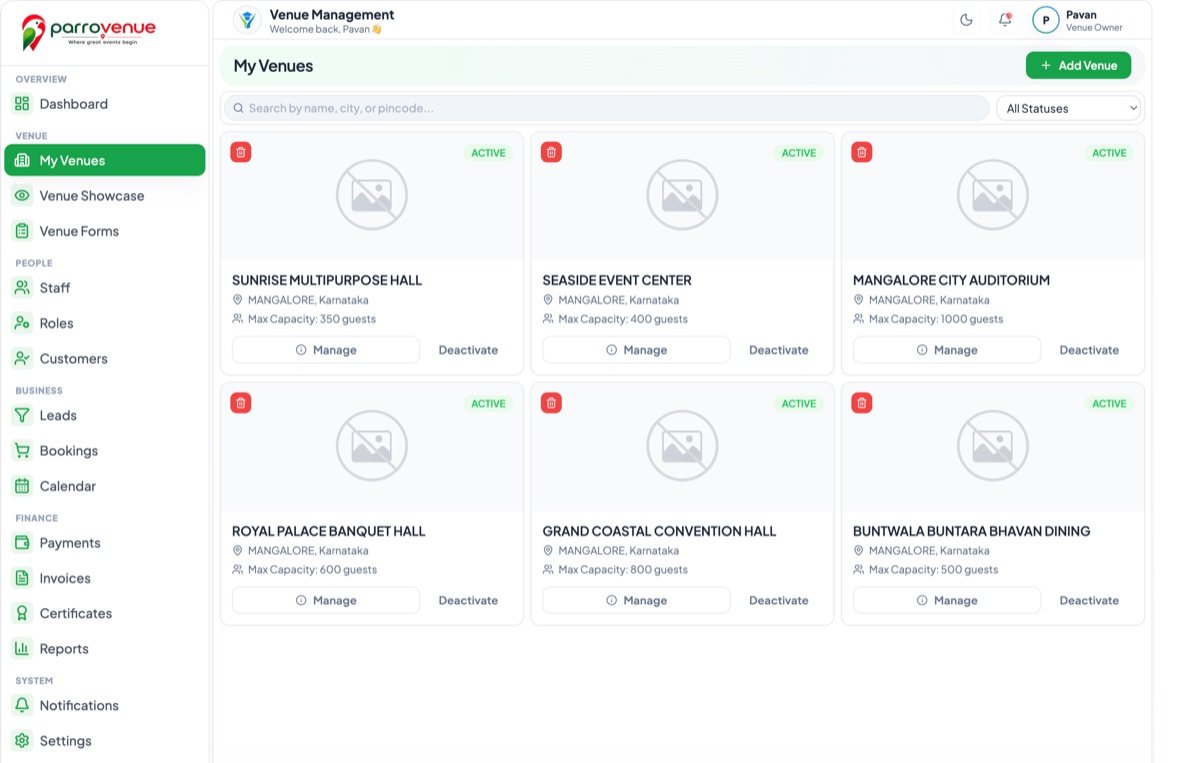Screen dimensions: 1200x763
Task: Click the Settings gear icon
Action: [22, 741]
